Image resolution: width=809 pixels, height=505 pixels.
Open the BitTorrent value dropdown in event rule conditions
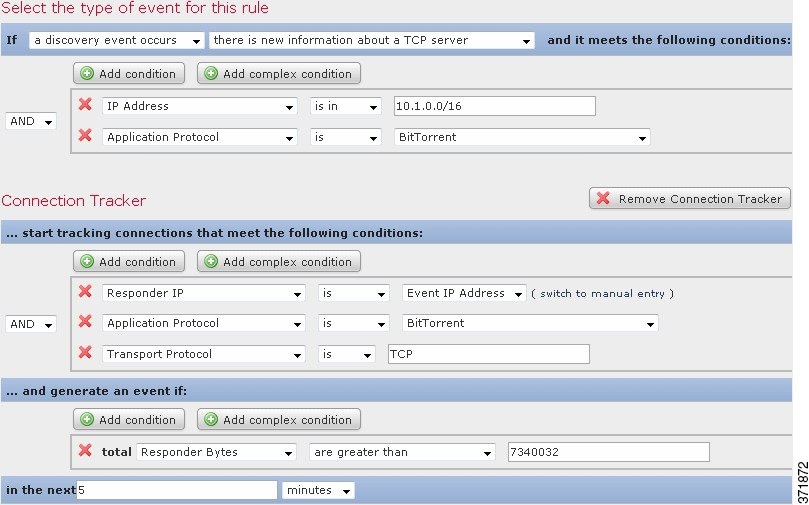[522, 137]
